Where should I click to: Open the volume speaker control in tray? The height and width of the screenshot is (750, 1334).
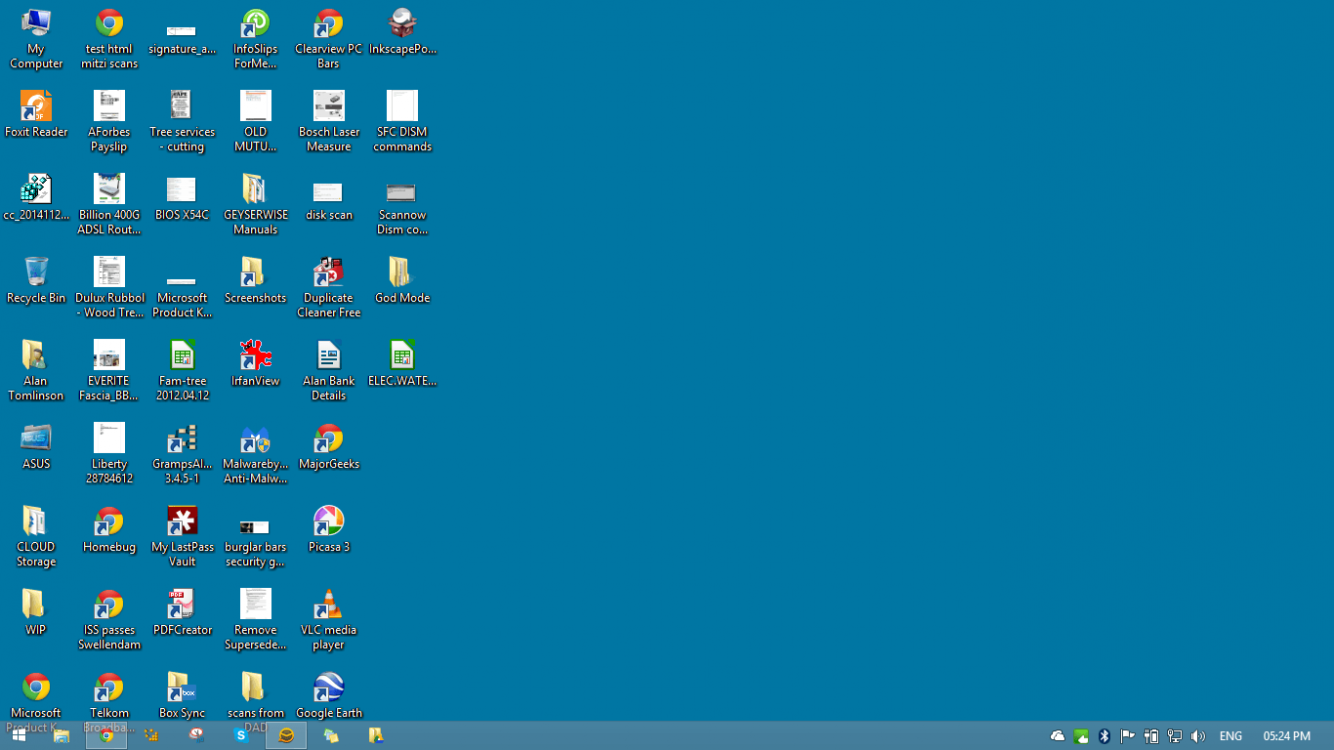[x=1198, y=736]
